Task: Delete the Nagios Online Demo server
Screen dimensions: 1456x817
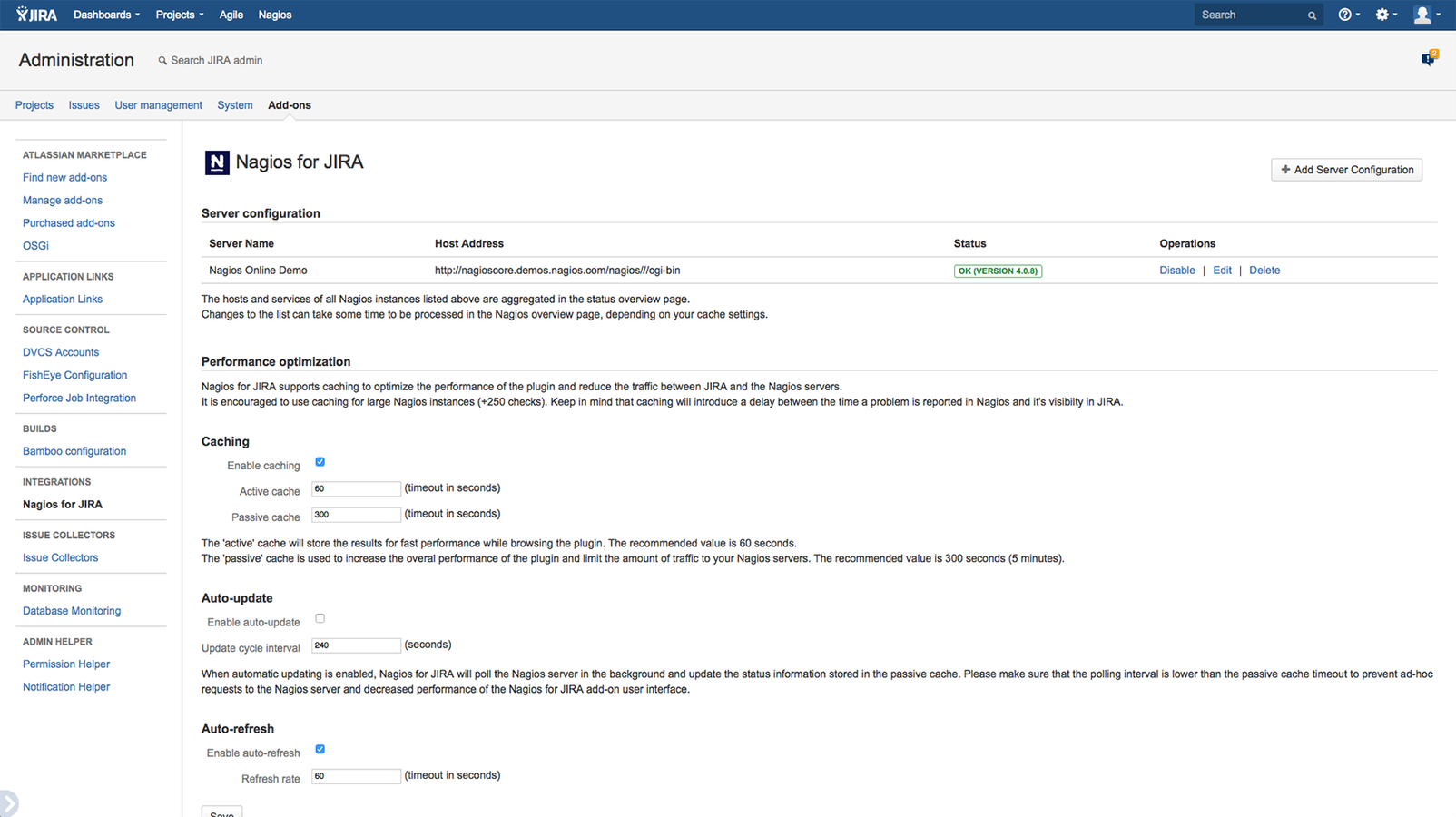Action: point(1264,271)
